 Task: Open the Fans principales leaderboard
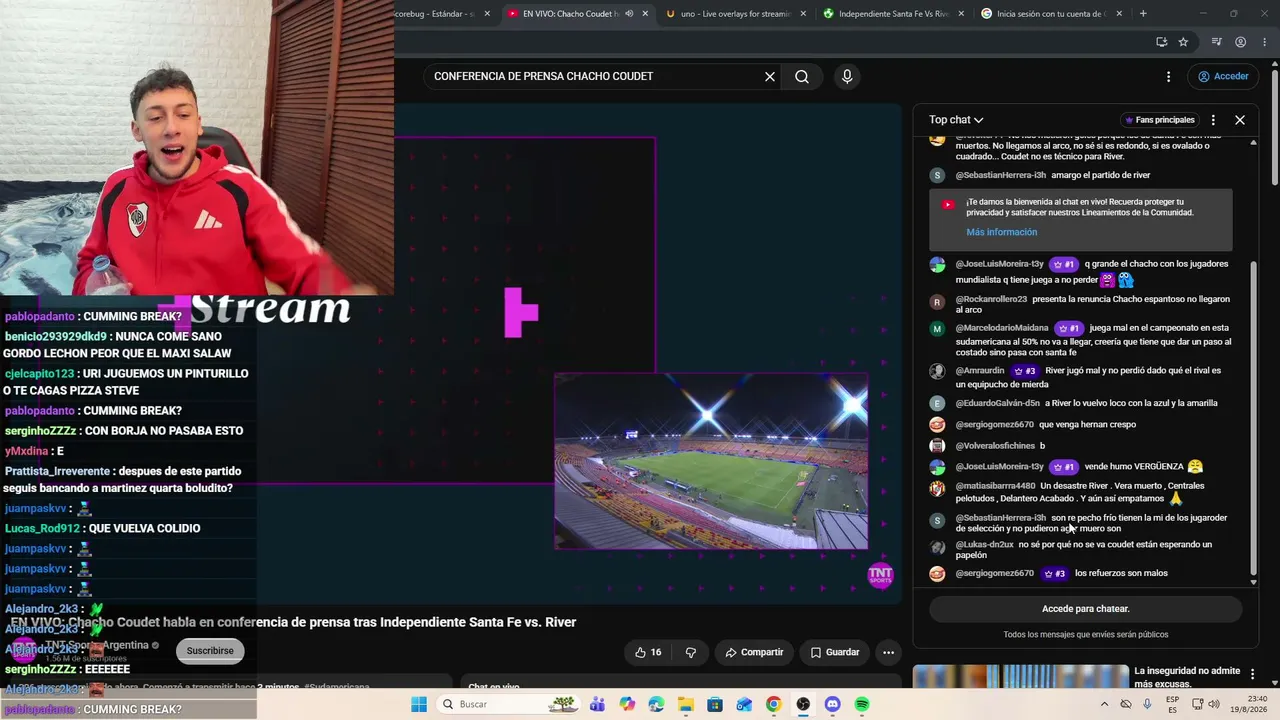point(1159,120)
